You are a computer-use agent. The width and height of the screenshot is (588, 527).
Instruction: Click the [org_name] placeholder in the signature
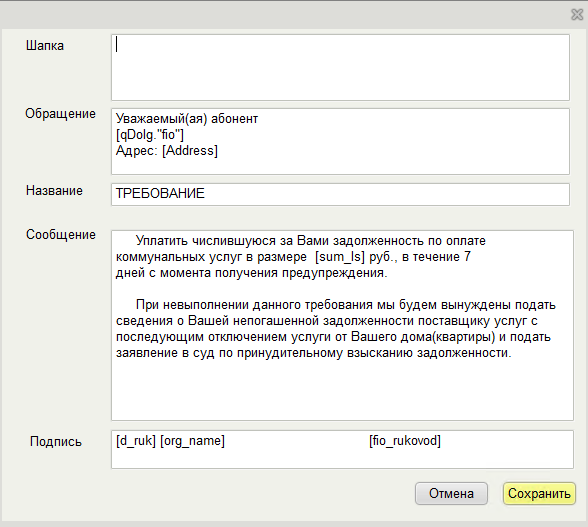click(x=192, y=441)
